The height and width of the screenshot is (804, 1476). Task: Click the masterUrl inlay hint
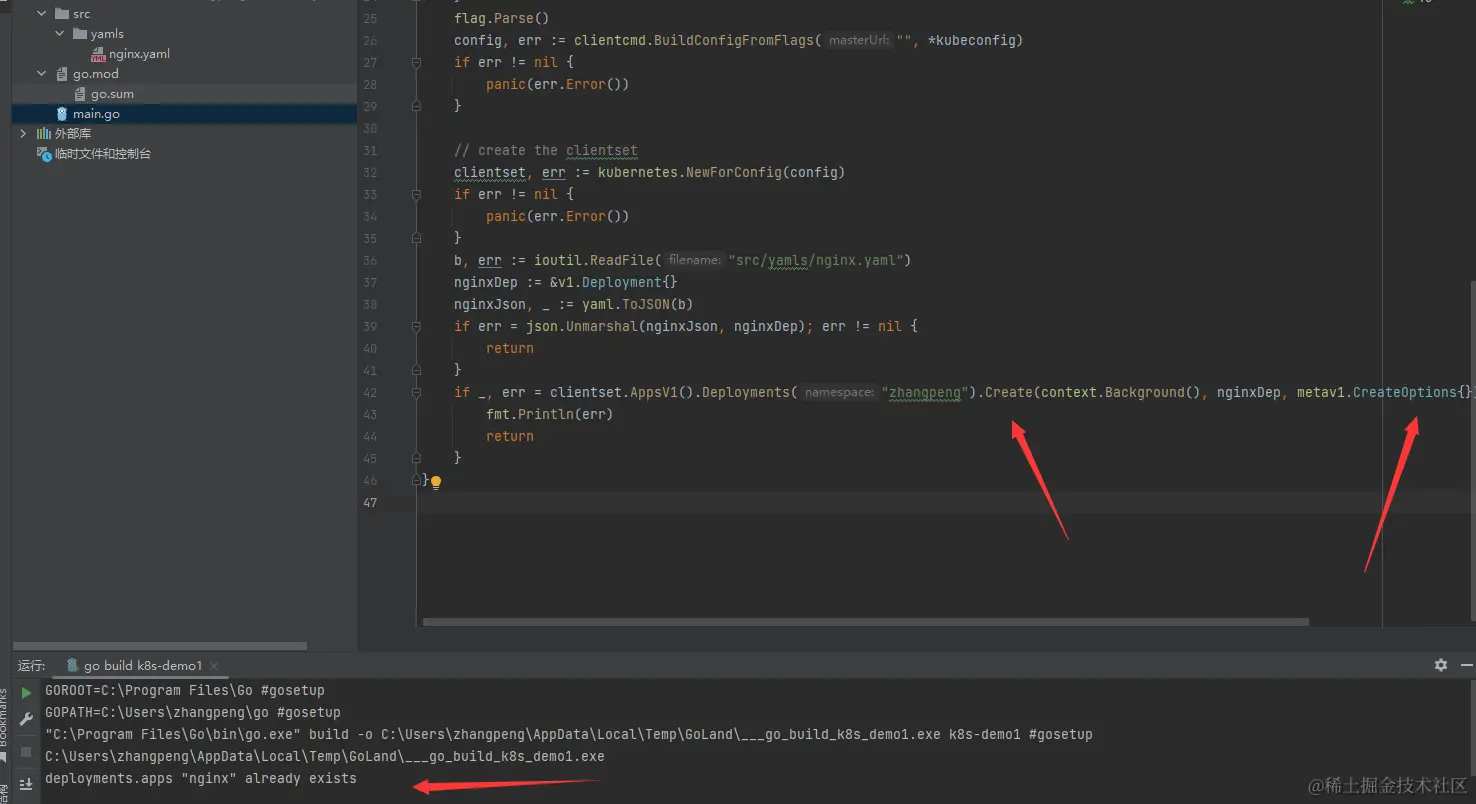click(x=859, y=41)
